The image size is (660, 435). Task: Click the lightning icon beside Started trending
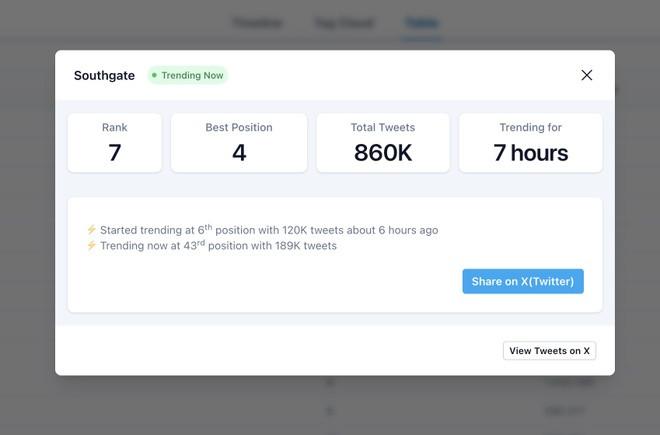tap(91, 230)
